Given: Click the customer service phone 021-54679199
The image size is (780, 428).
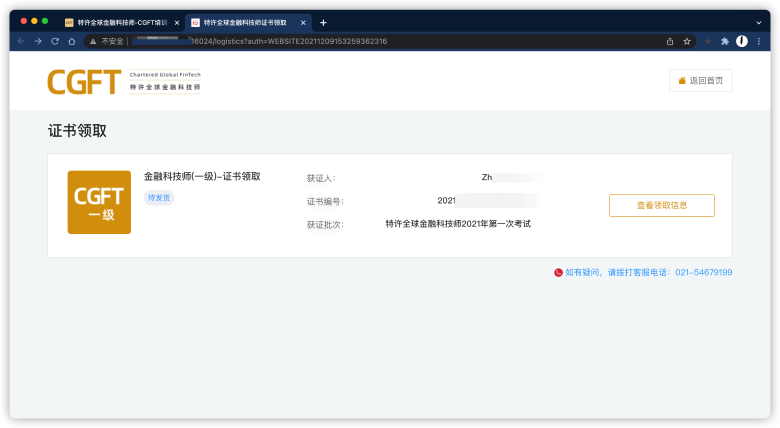Looking at the screenshot, I should click(703, 272).
